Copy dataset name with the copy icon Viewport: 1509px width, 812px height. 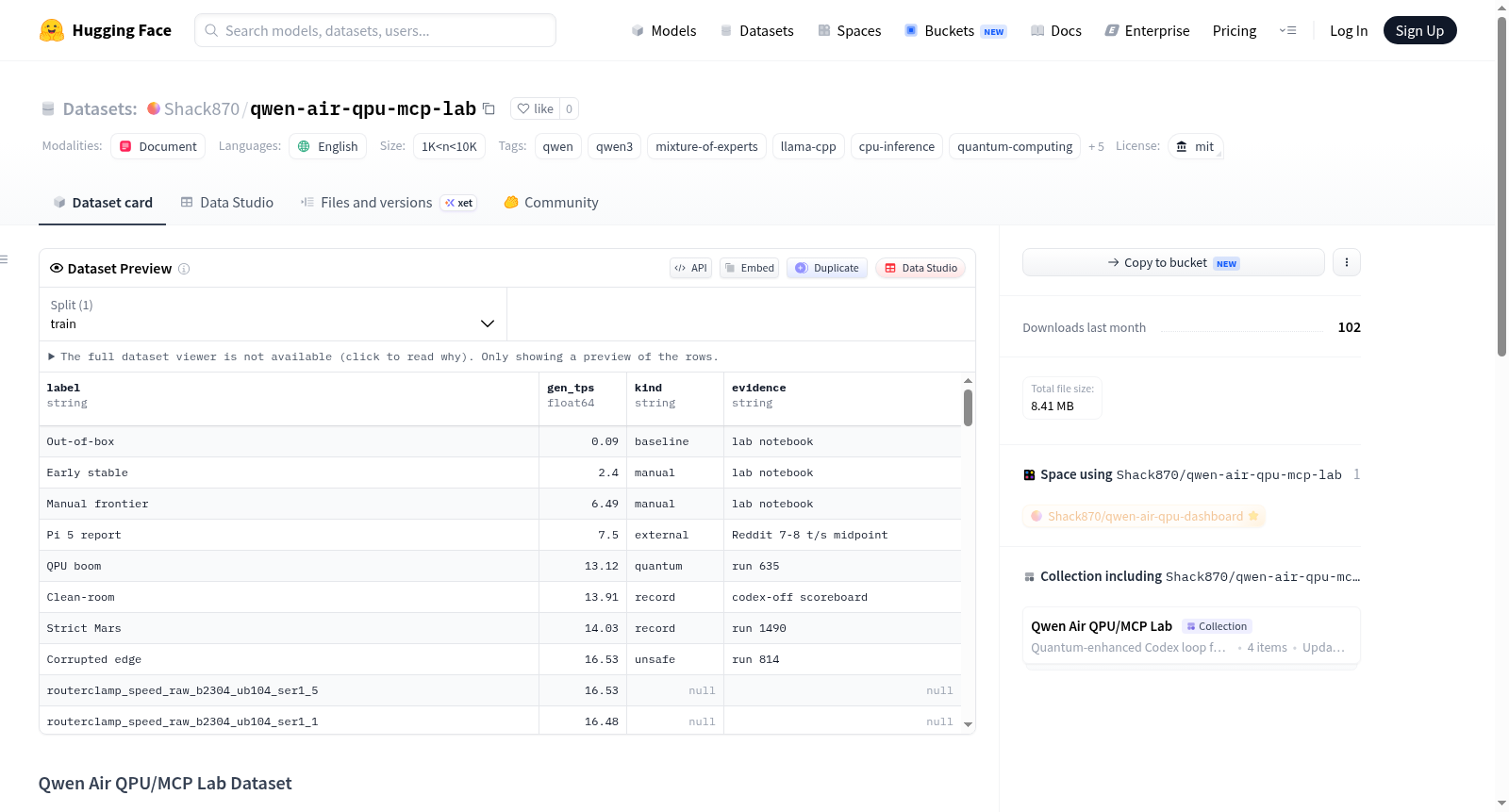click(489, 108)
